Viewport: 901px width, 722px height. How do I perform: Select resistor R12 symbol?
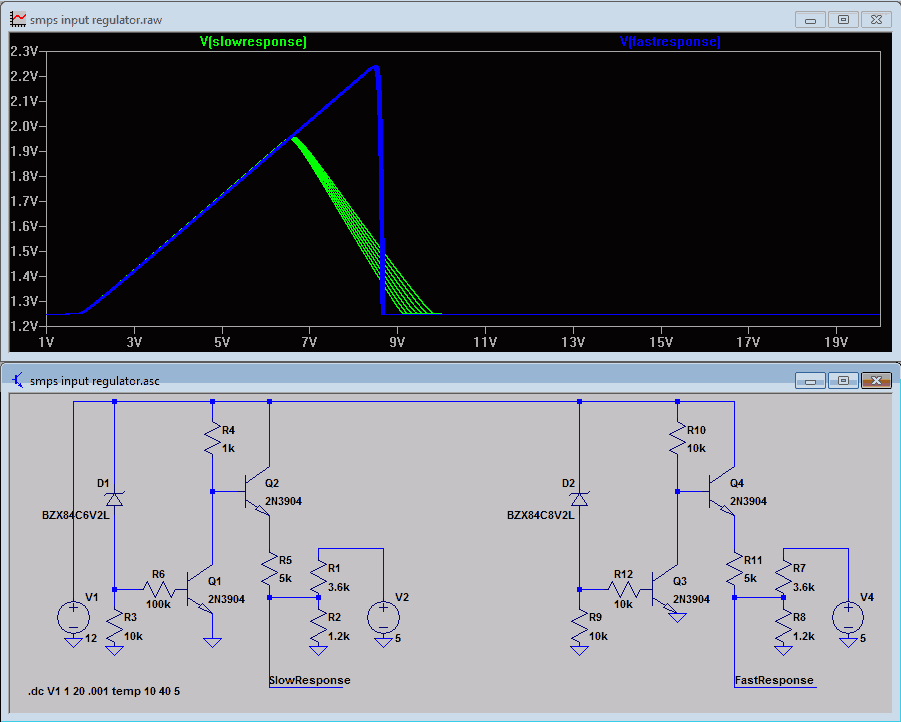pos(625,589)
